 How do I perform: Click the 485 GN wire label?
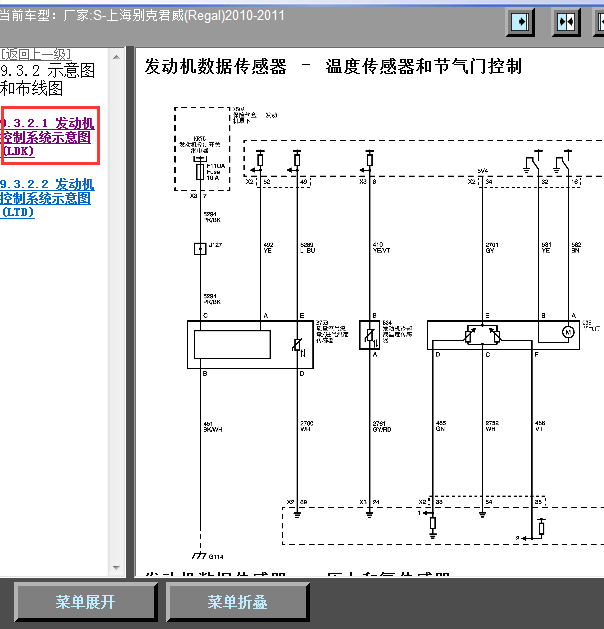tap(441, 426)
